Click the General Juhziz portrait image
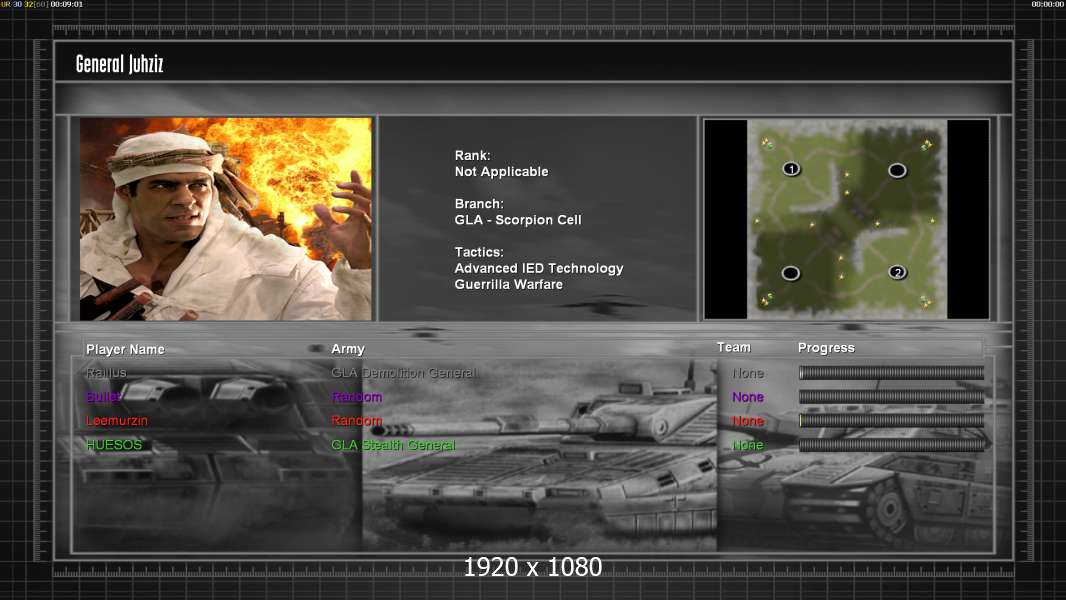The height and width of the screenshot is (600, 1066). 226,219
